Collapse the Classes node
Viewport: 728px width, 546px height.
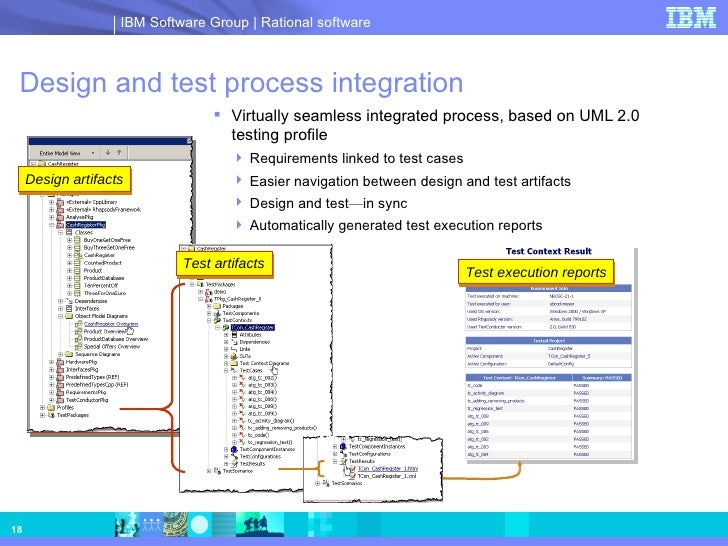pyautogui.click(x=60, y=232)
